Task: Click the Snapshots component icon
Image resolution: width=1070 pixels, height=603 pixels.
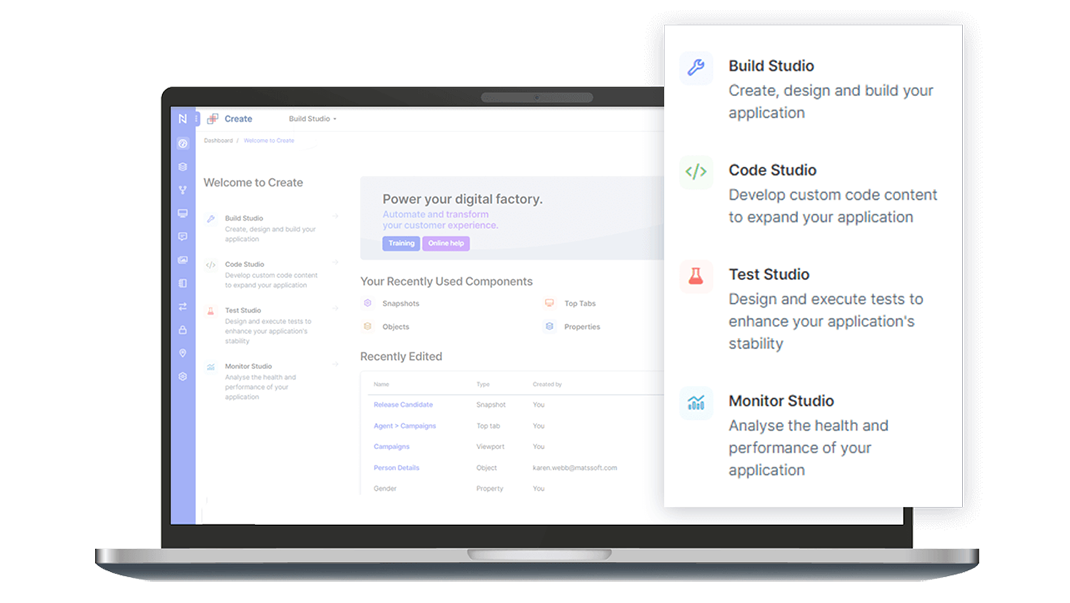Action: pyautogui.click(x=368, y=302)
